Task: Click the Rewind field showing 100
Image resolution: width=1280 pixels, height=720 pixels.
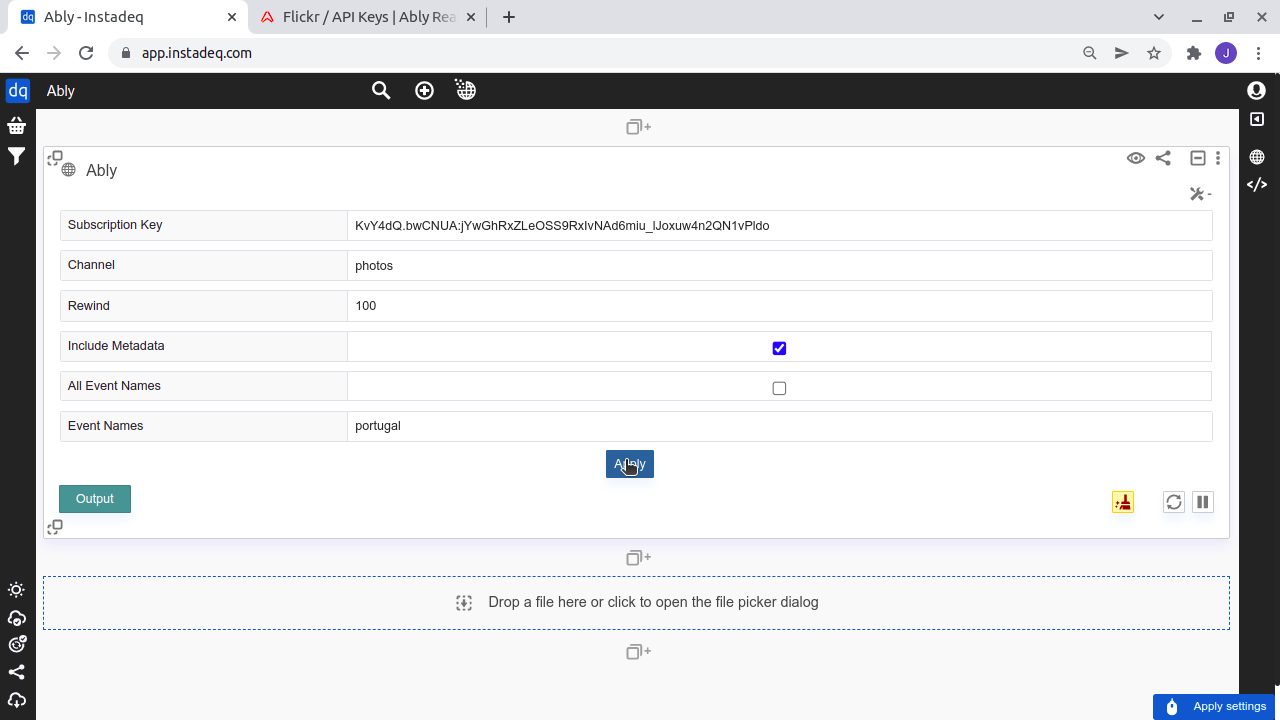Action: tap(780, 306)
